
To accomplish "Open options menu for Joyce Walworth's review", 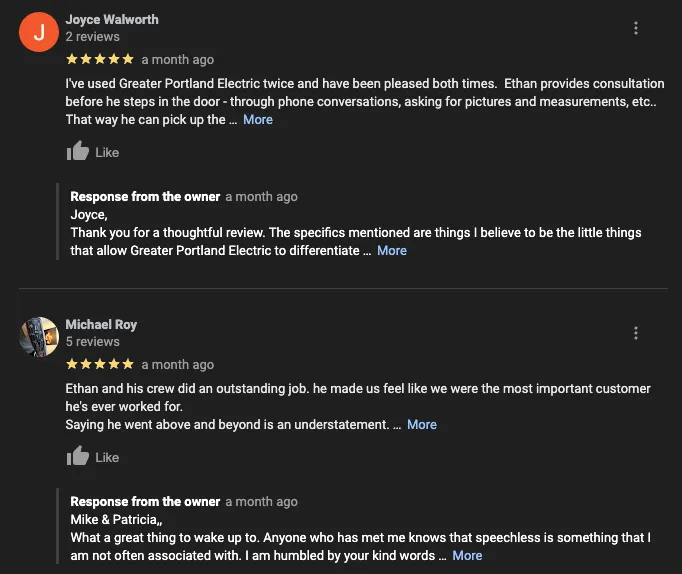I will (636, 28).
